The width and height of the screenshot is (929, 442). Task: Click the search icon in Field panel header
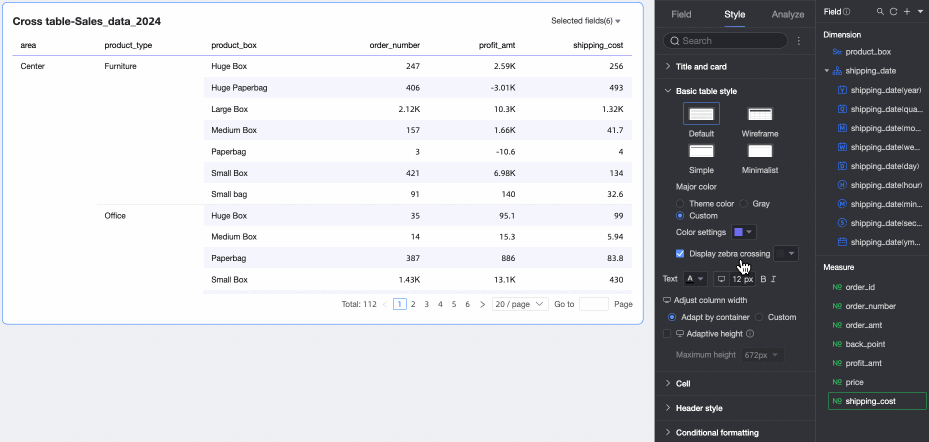(880, 11)
